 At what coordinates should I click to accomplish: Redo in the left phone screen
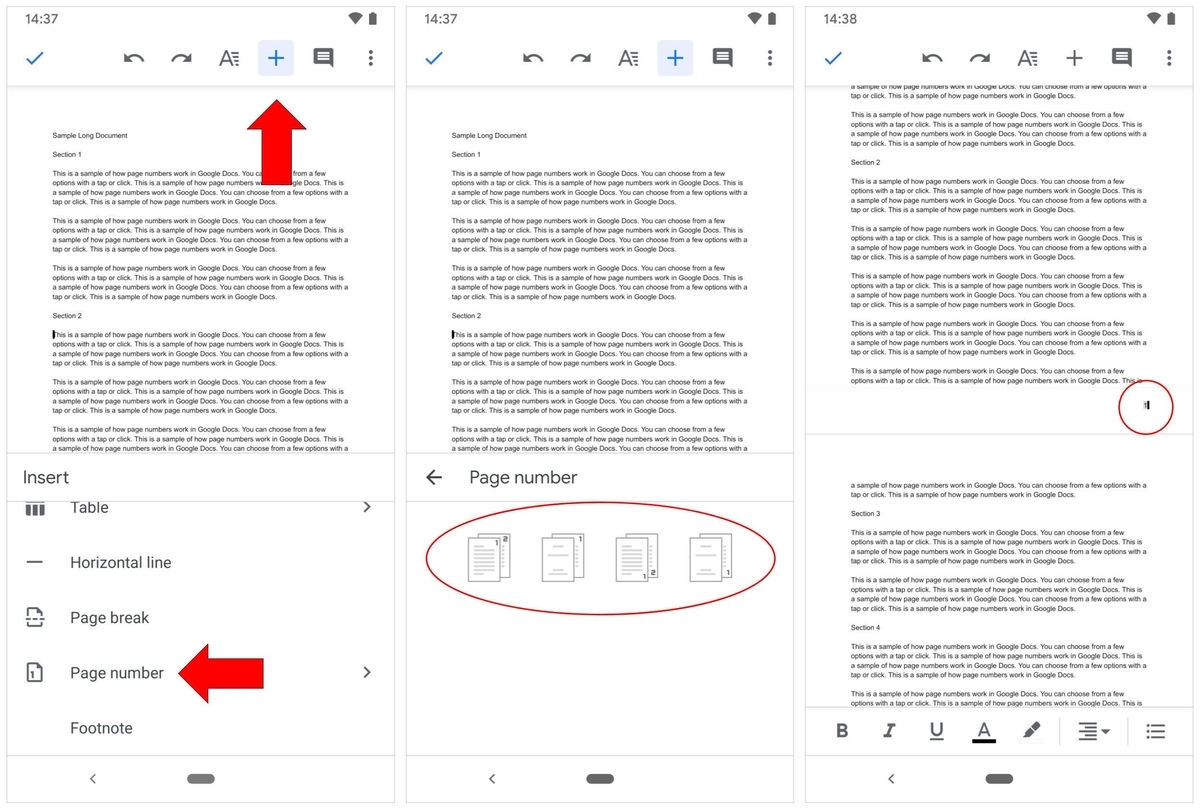(181, 58)
